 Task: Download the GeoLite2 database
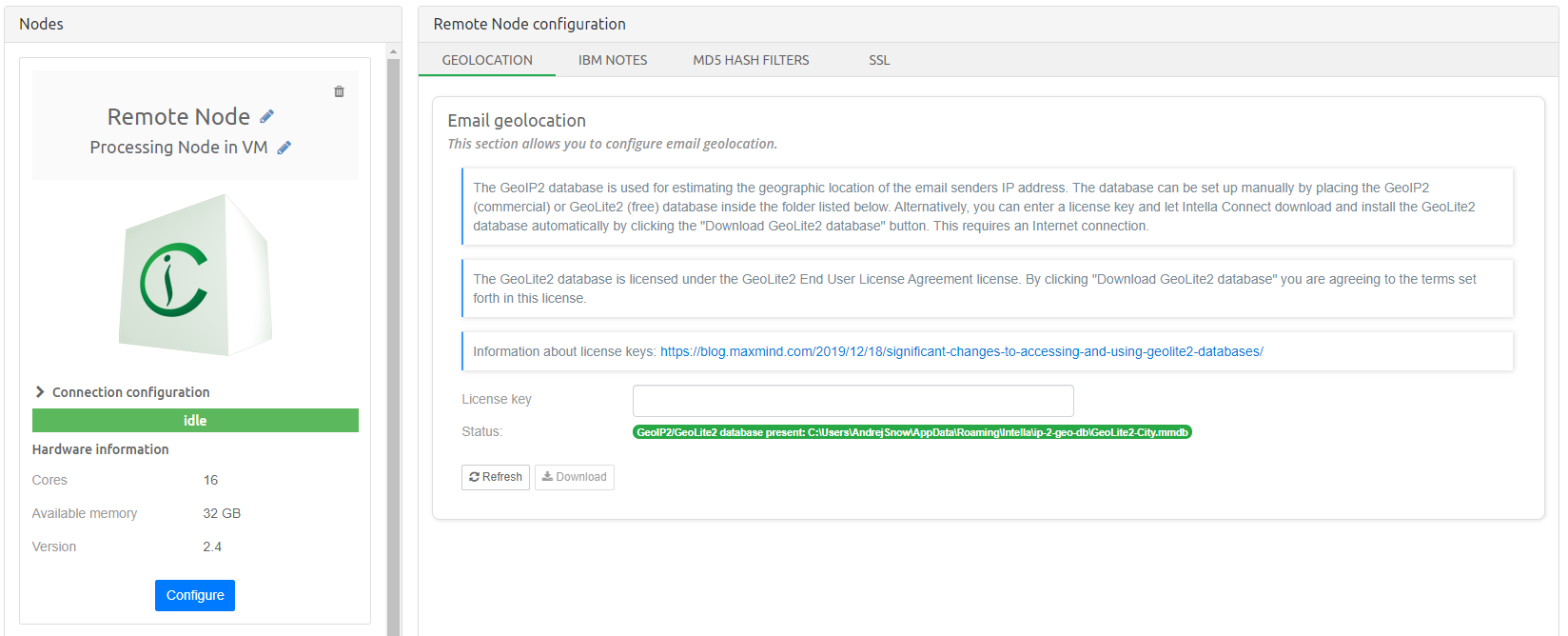pos(575,477)
